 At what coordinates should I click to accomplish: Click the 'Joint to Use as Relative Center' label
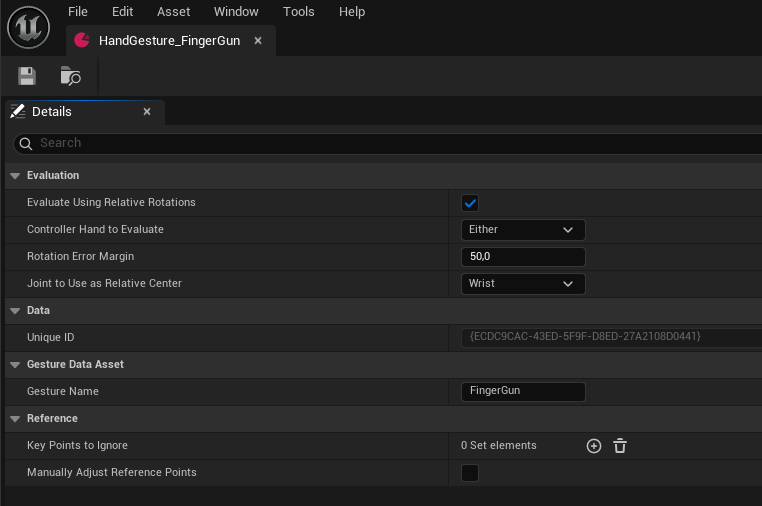click(x=104, y=283)
